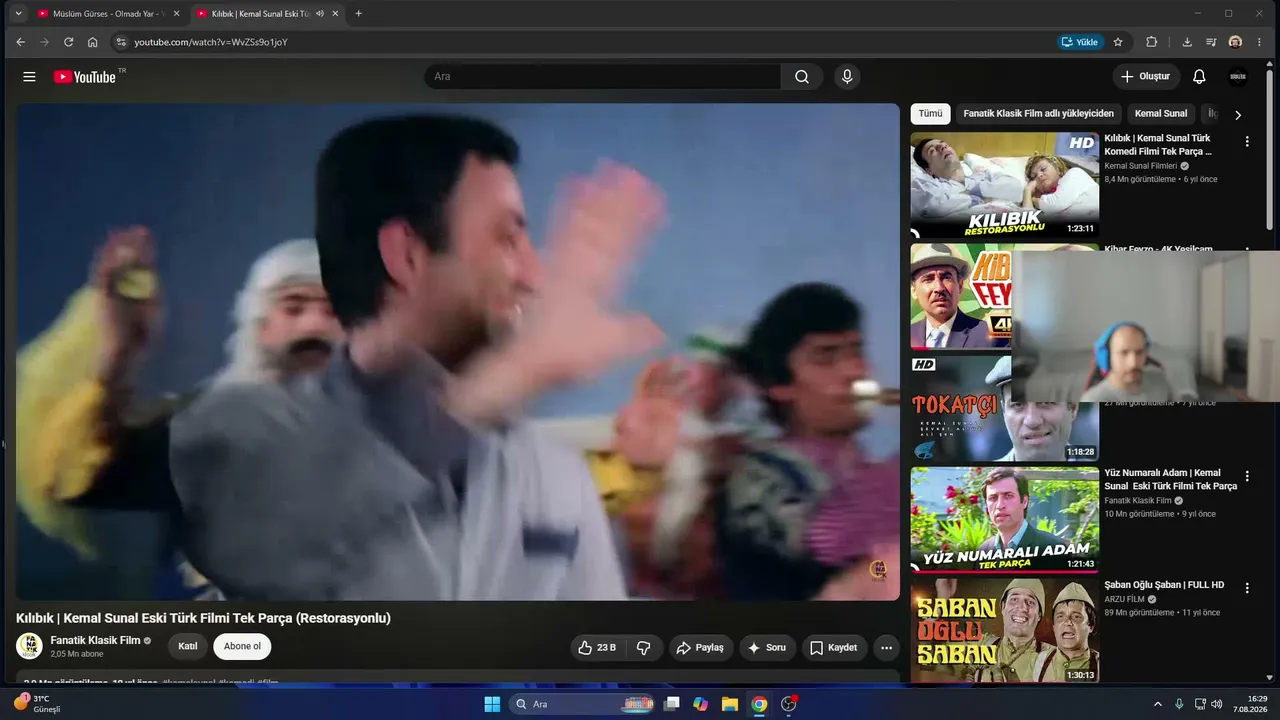
Task: Click the Katıl join button
Action: [188, 647]
